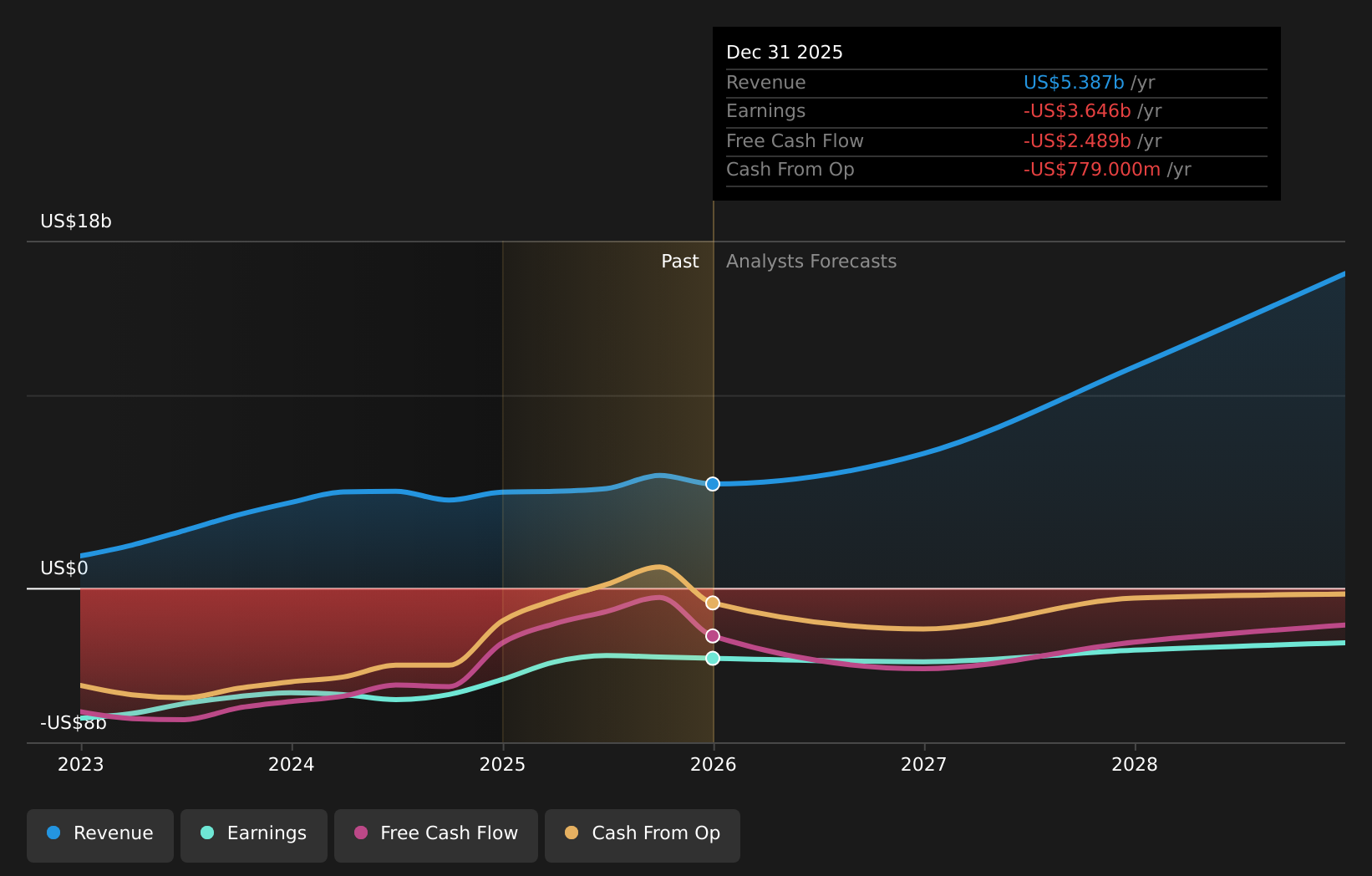
Task: Click the orange Cash From Op legend dot
Action: (x=572, y=833)
